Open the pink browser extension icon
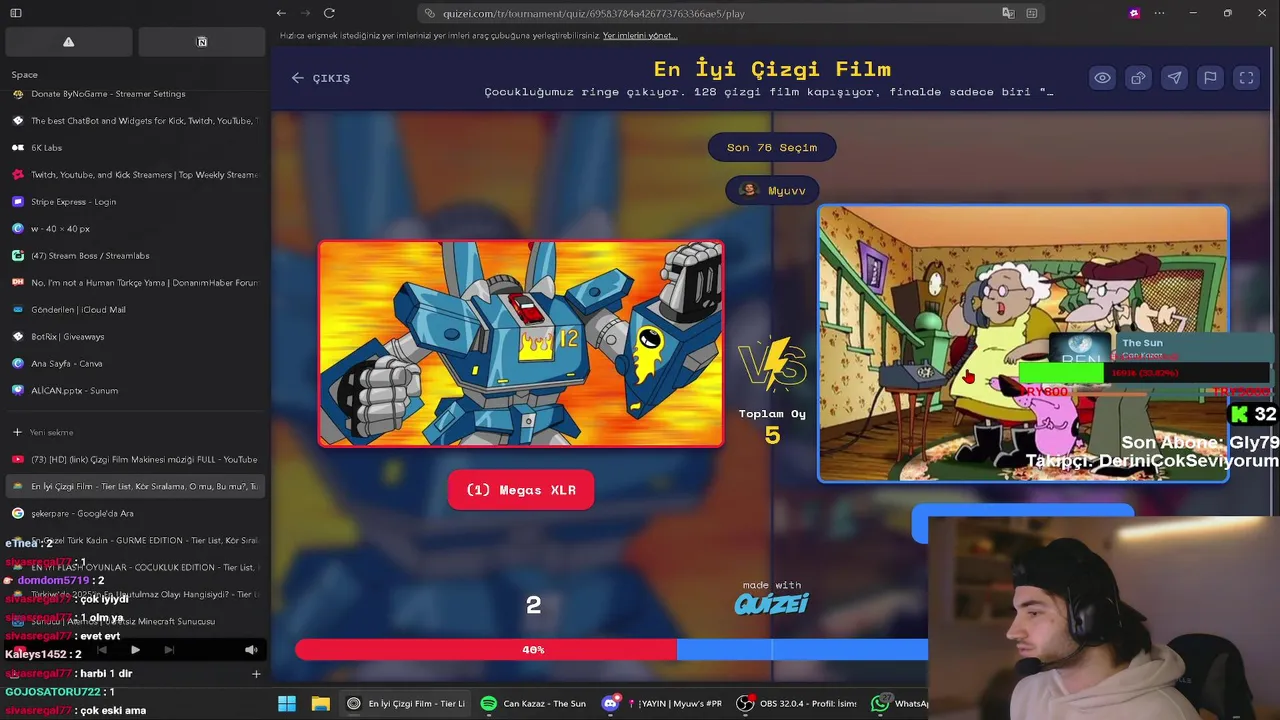The image size is (1280, 720). [1134, 13]
